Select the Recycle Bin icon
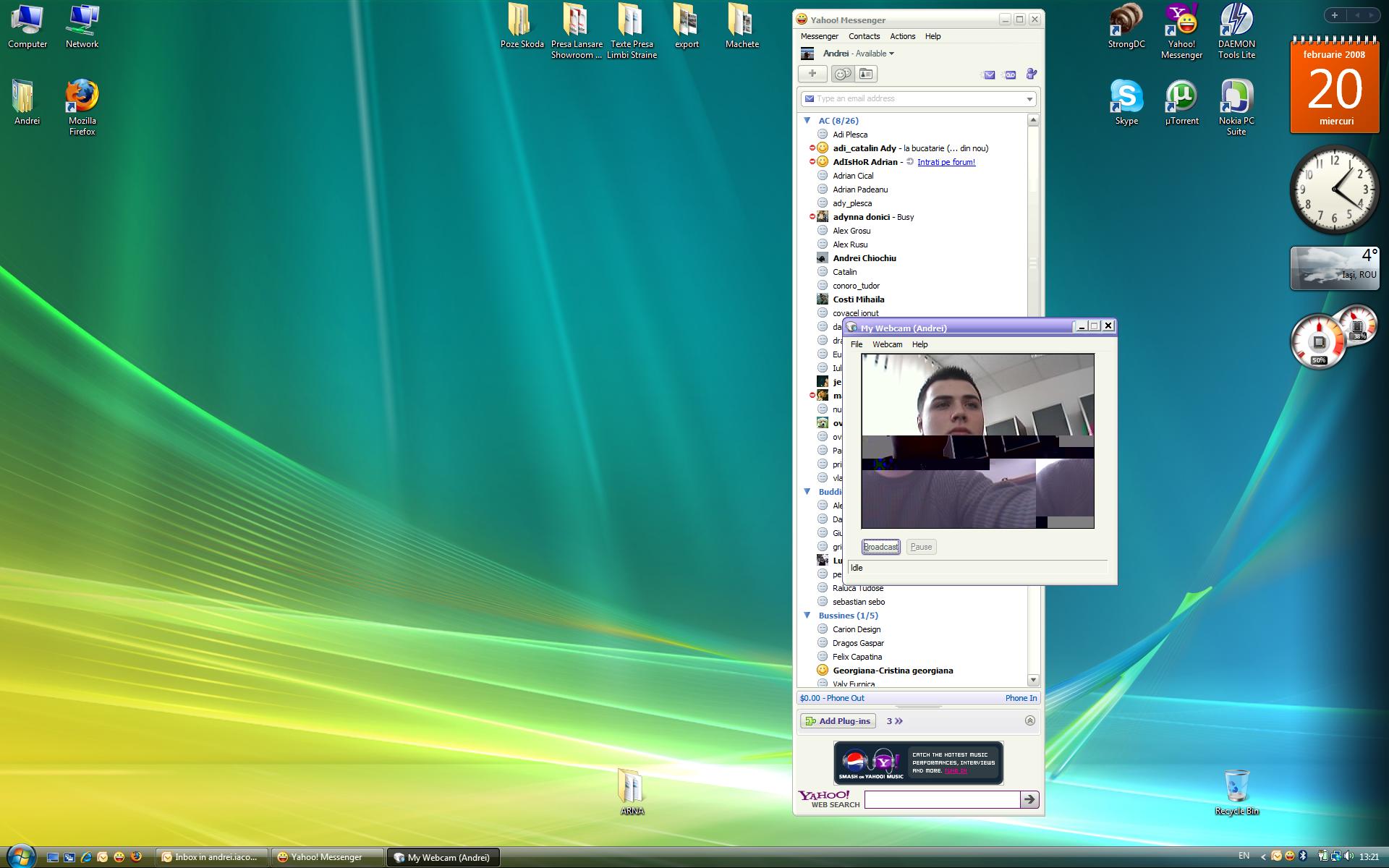The height and width of the screenshot is (868, 1389). coord(1237,793)
